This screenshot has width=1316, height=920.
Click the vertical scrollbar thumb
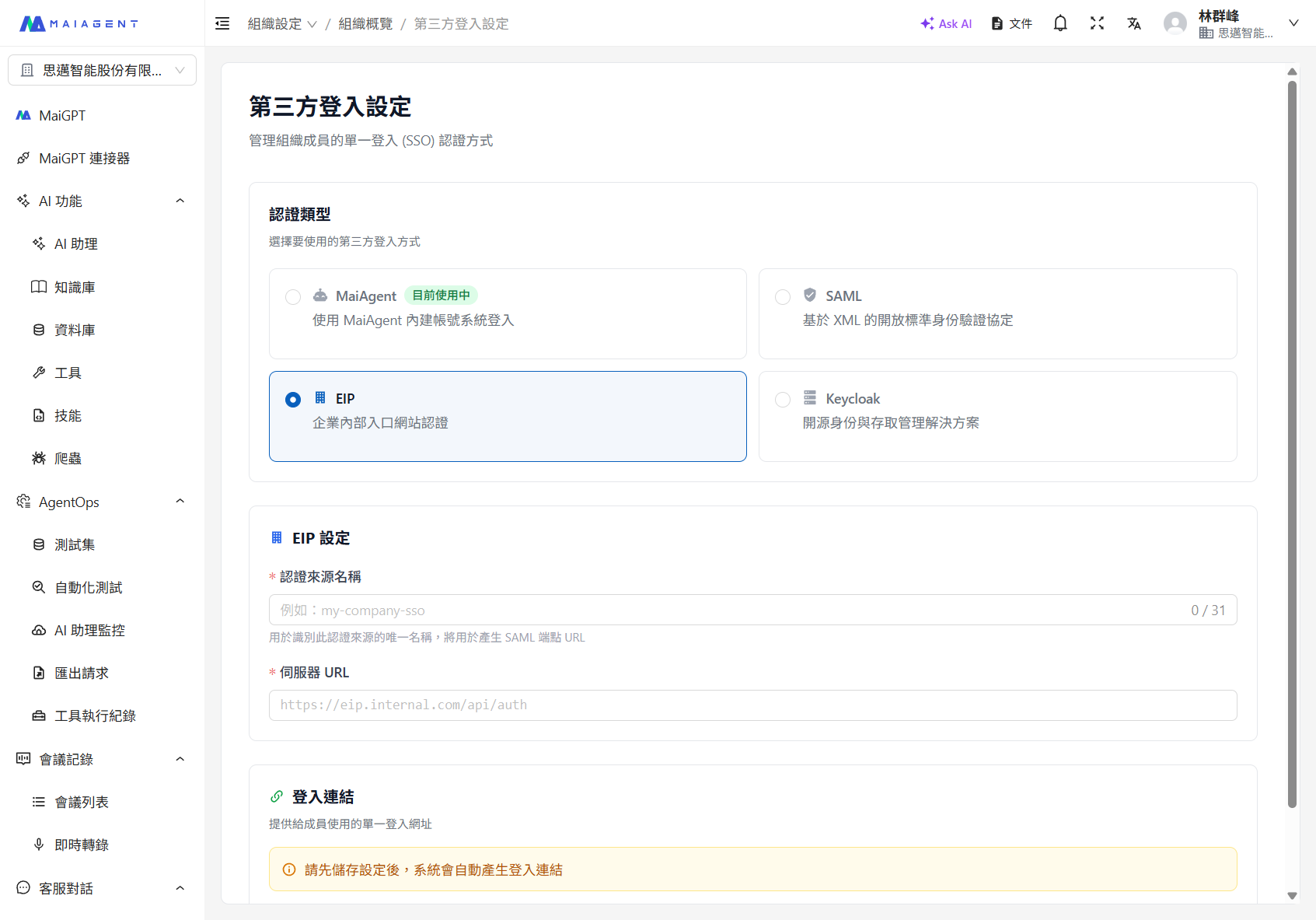pyautogui.click(x=1292, y=443)
